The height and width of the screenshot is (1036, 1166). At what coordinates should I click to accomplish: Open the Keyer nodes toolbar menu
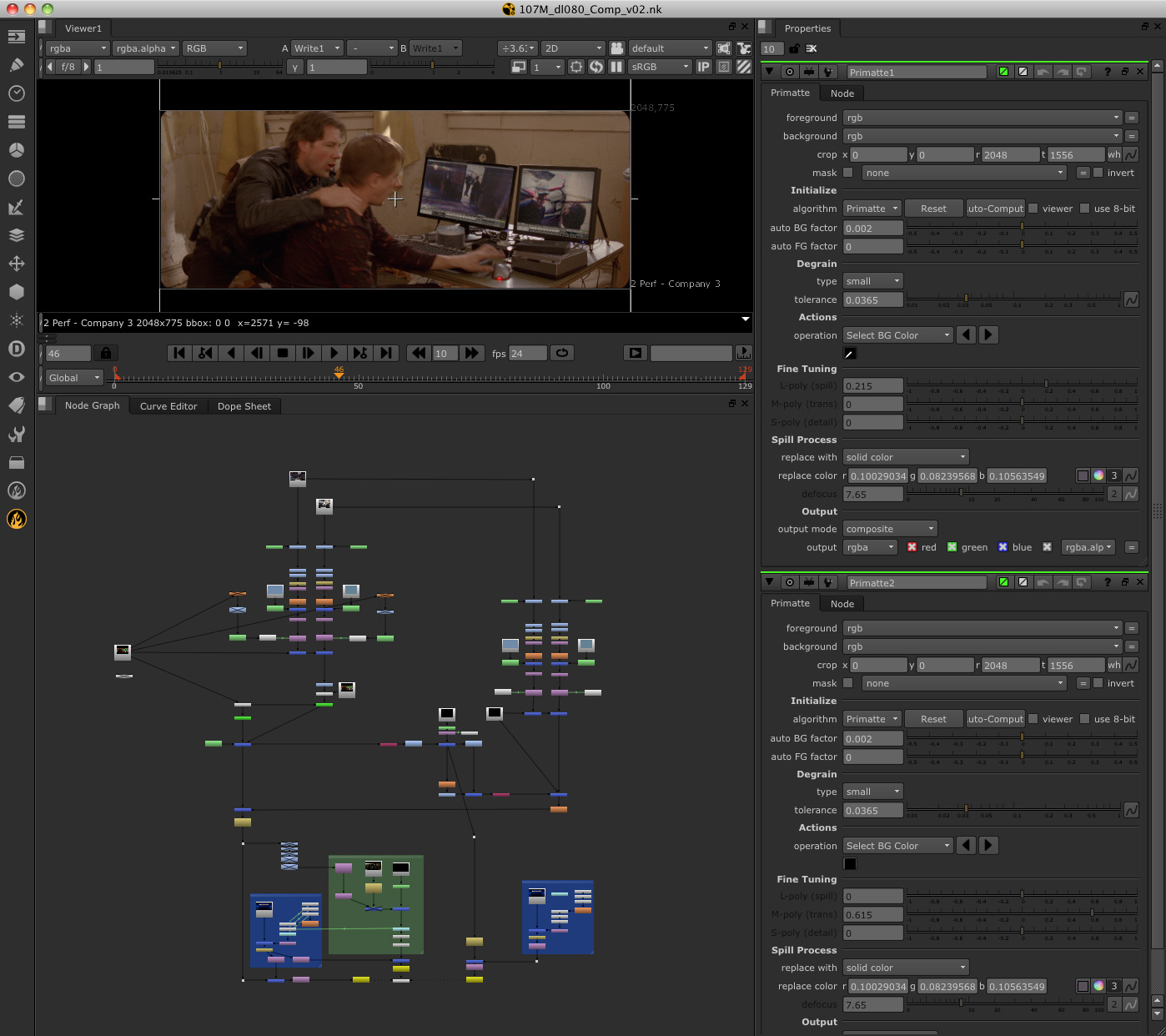click(x=17, y=207)
